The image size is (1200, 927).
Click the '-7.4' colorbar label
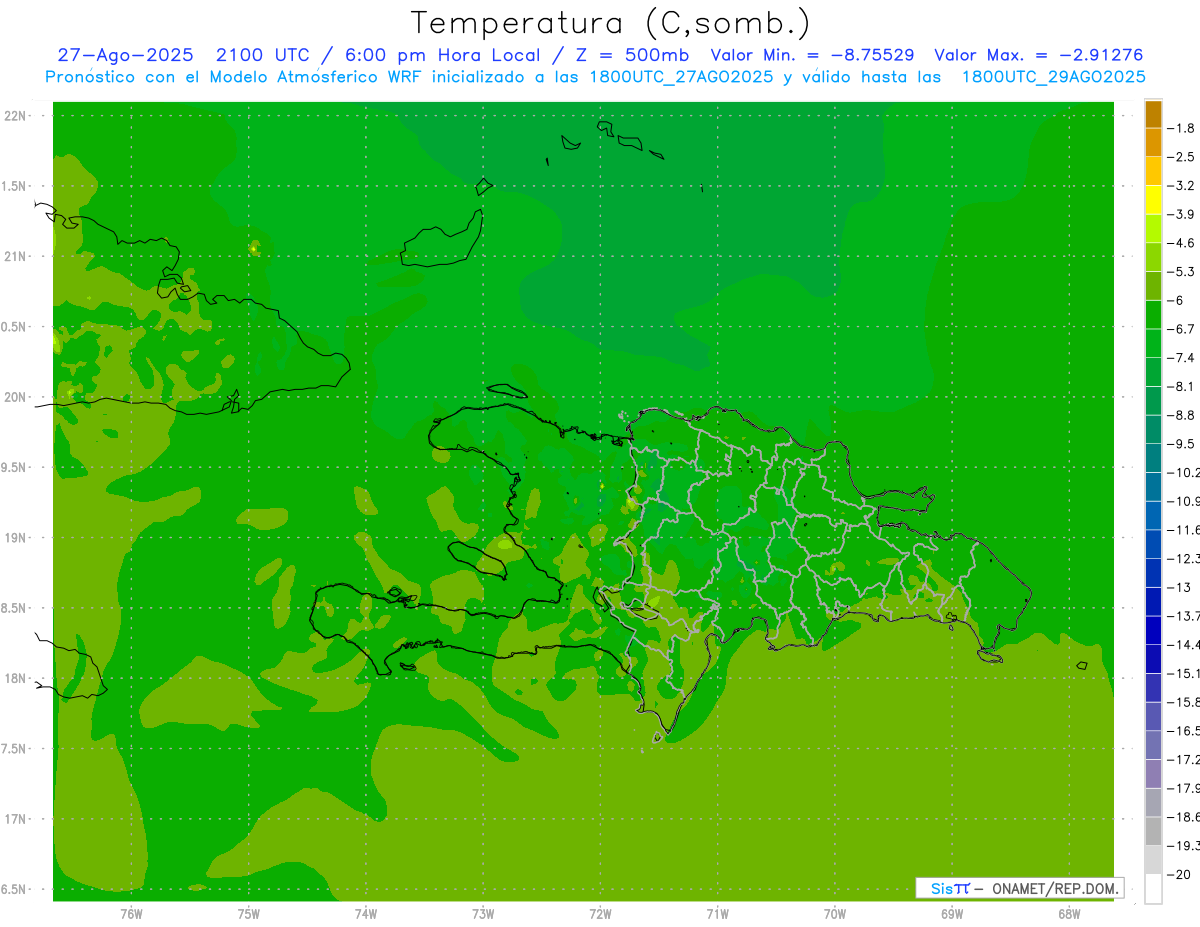(1183, 358)
